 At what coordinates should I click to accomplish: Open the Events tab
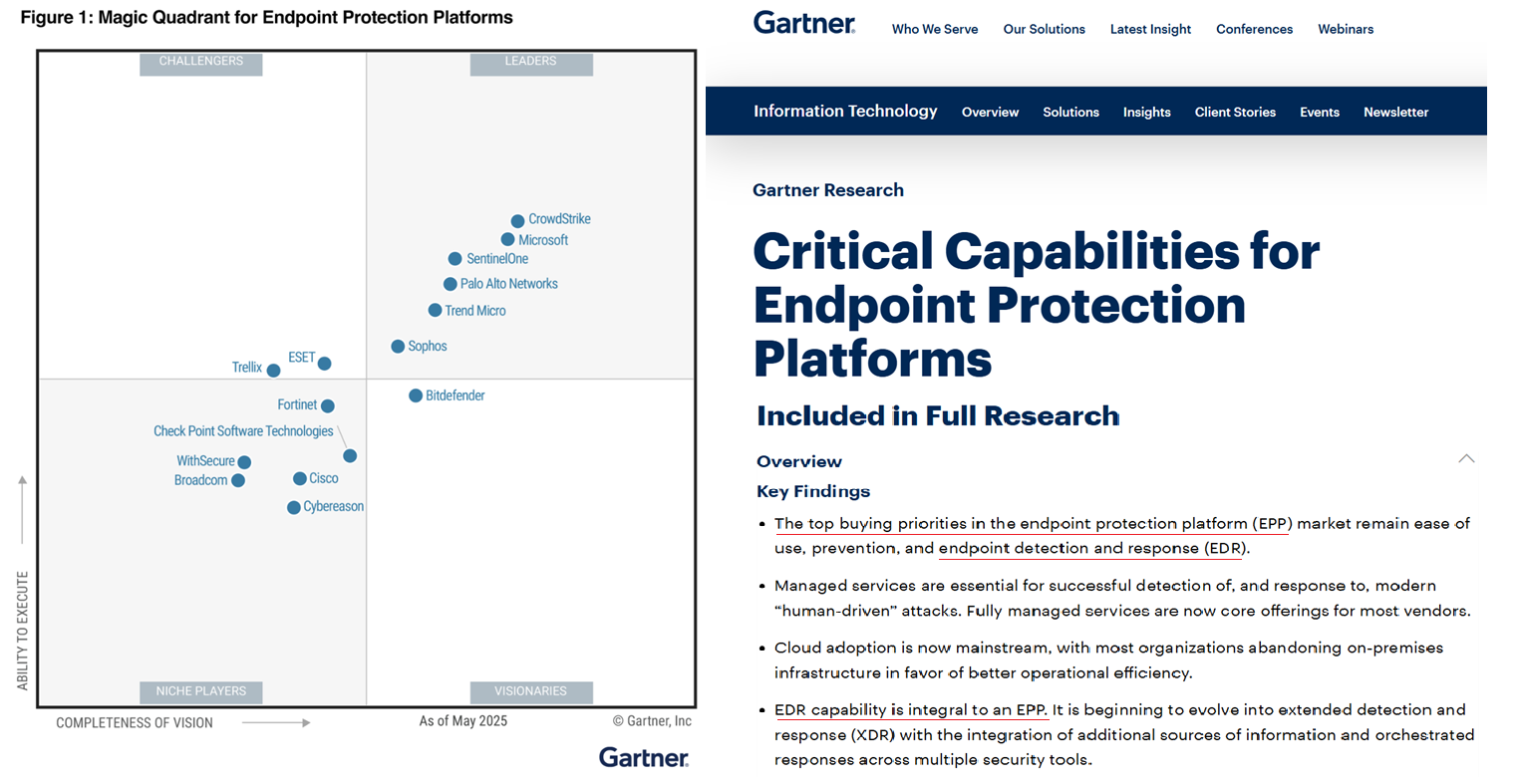click(1319, 113)
